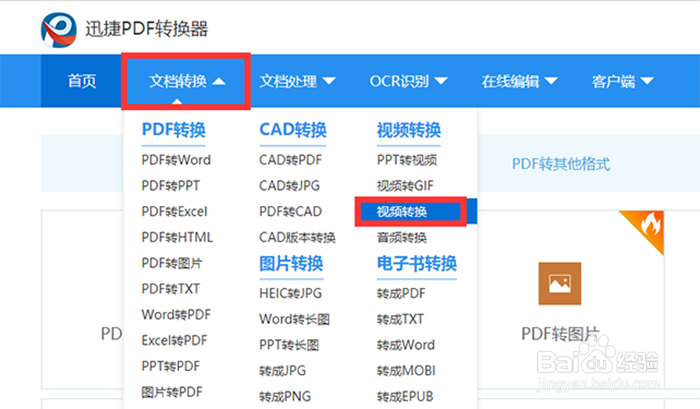The image size is (700, 409).
Task: Open Word转PDF converter
Action: 176,315
